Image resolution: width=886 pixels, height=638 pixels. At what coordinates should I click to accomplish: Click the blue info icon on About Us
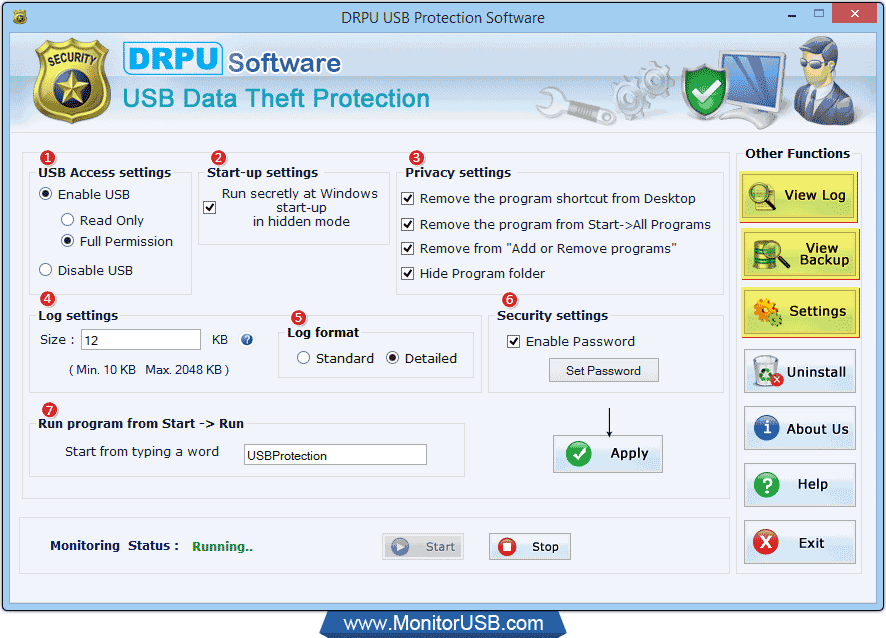(x=766, y=428)
